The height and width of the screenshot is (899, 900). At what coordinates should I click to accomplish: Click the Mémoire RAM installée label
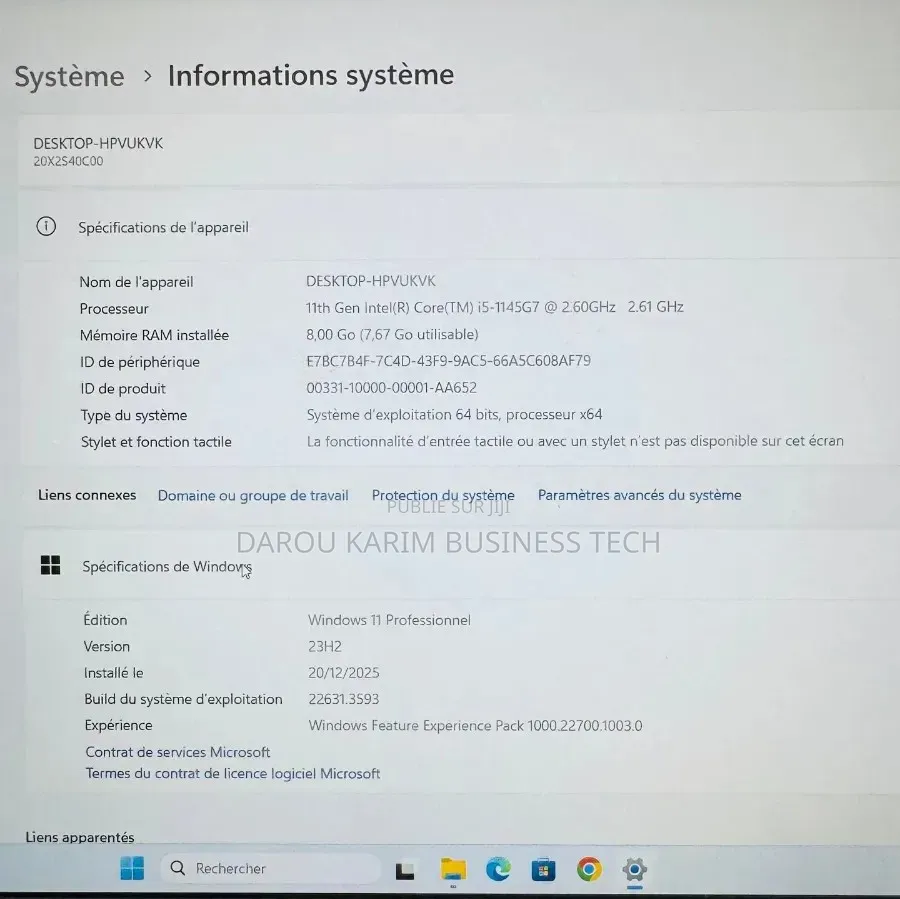coord(154,335)
